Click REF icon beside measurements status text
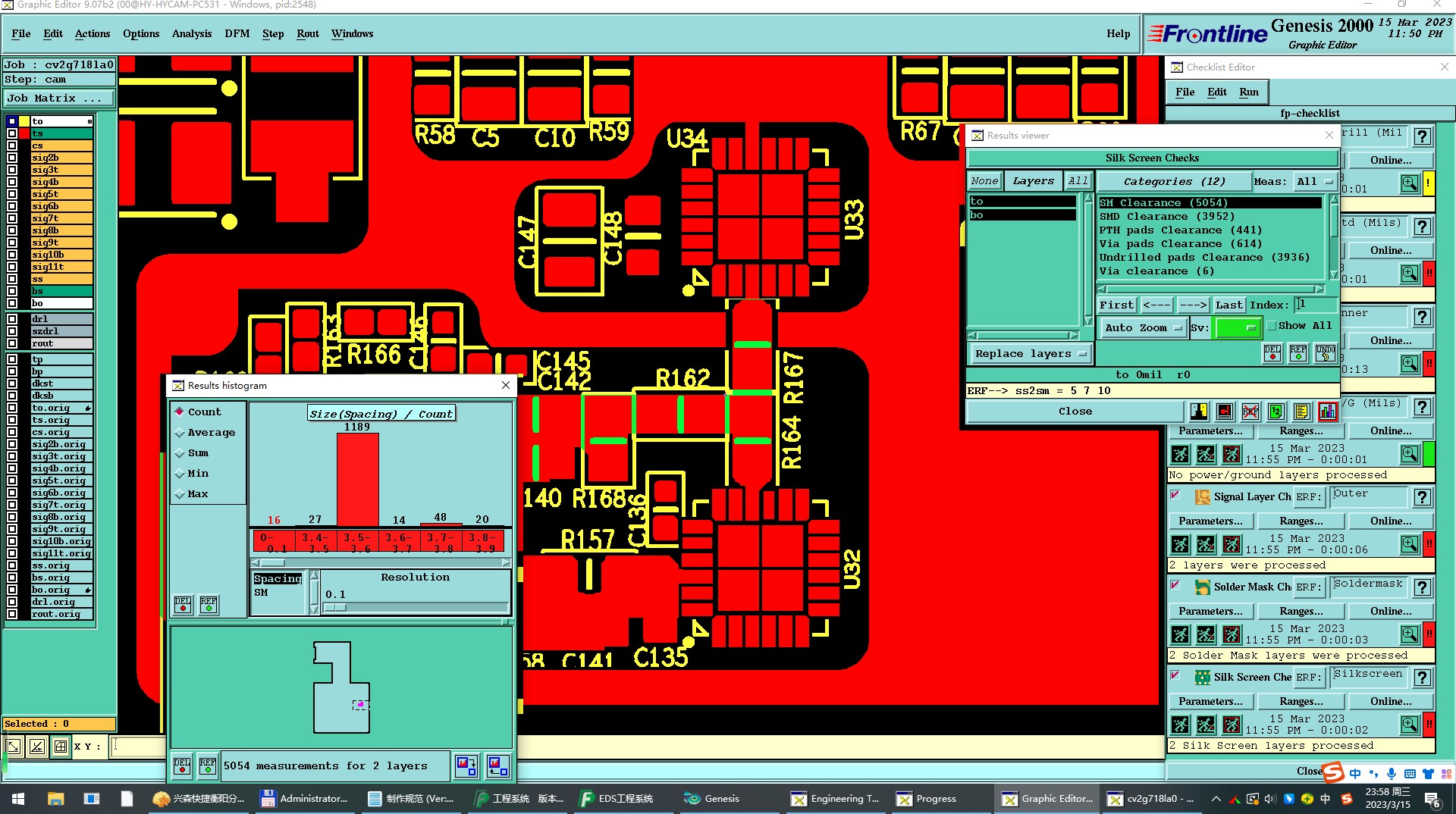1456x814 pixels. coord(208,765)
